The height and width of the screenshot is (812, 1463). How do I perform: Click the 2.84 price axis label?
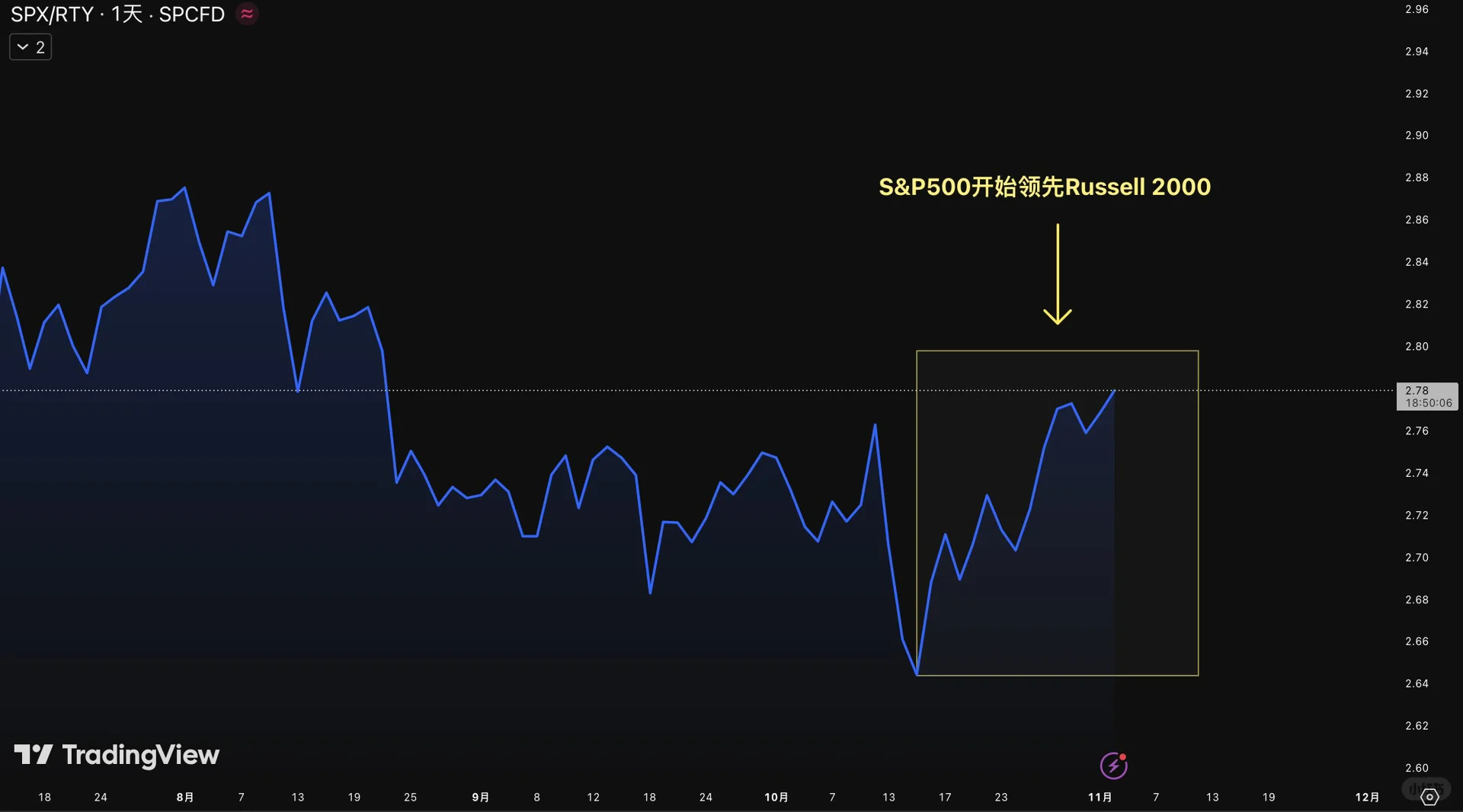pos(1417,262)
